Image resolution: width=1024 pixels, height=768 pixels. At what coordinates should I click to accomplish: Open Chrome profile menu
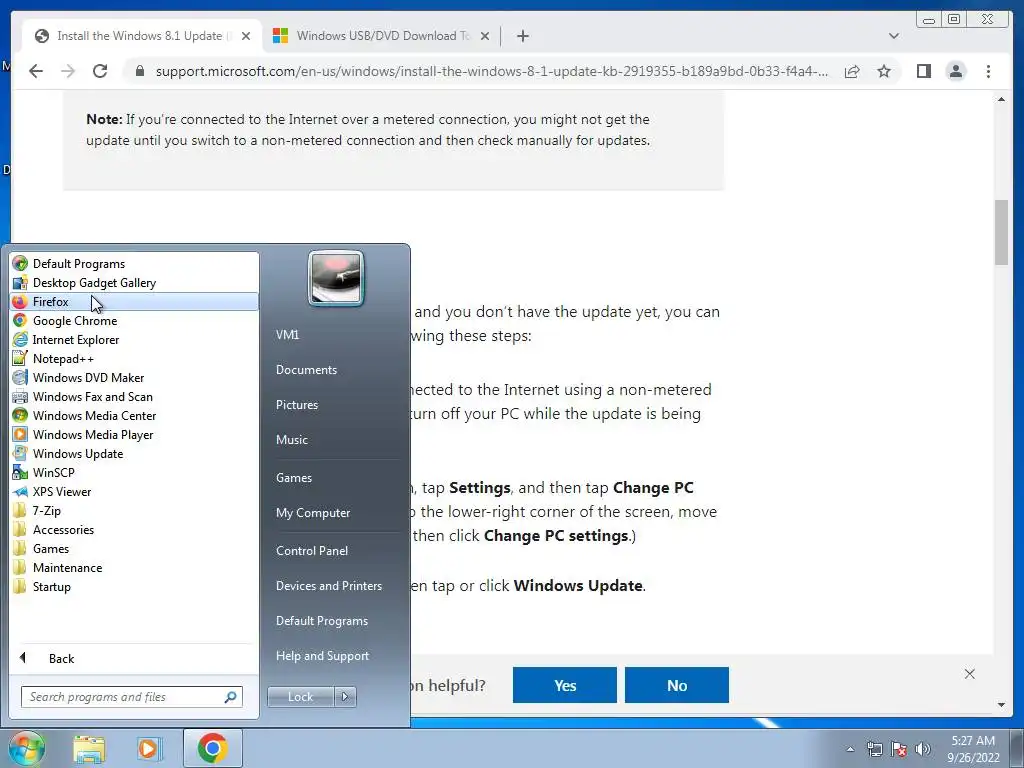coord(956,71)
